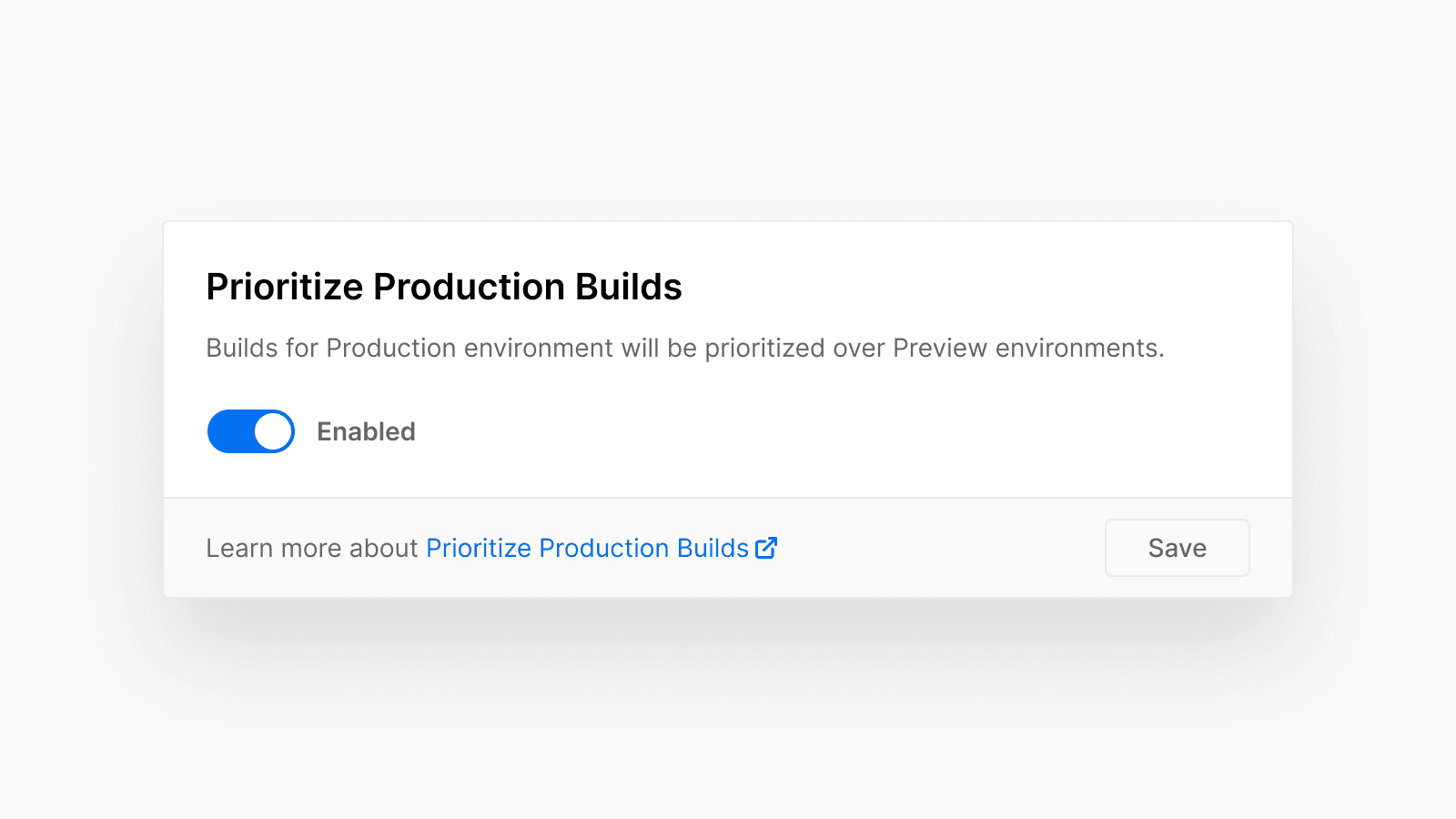
Task: Disable the Prioritize Production Builds toggle
Action: pos(251,431)
